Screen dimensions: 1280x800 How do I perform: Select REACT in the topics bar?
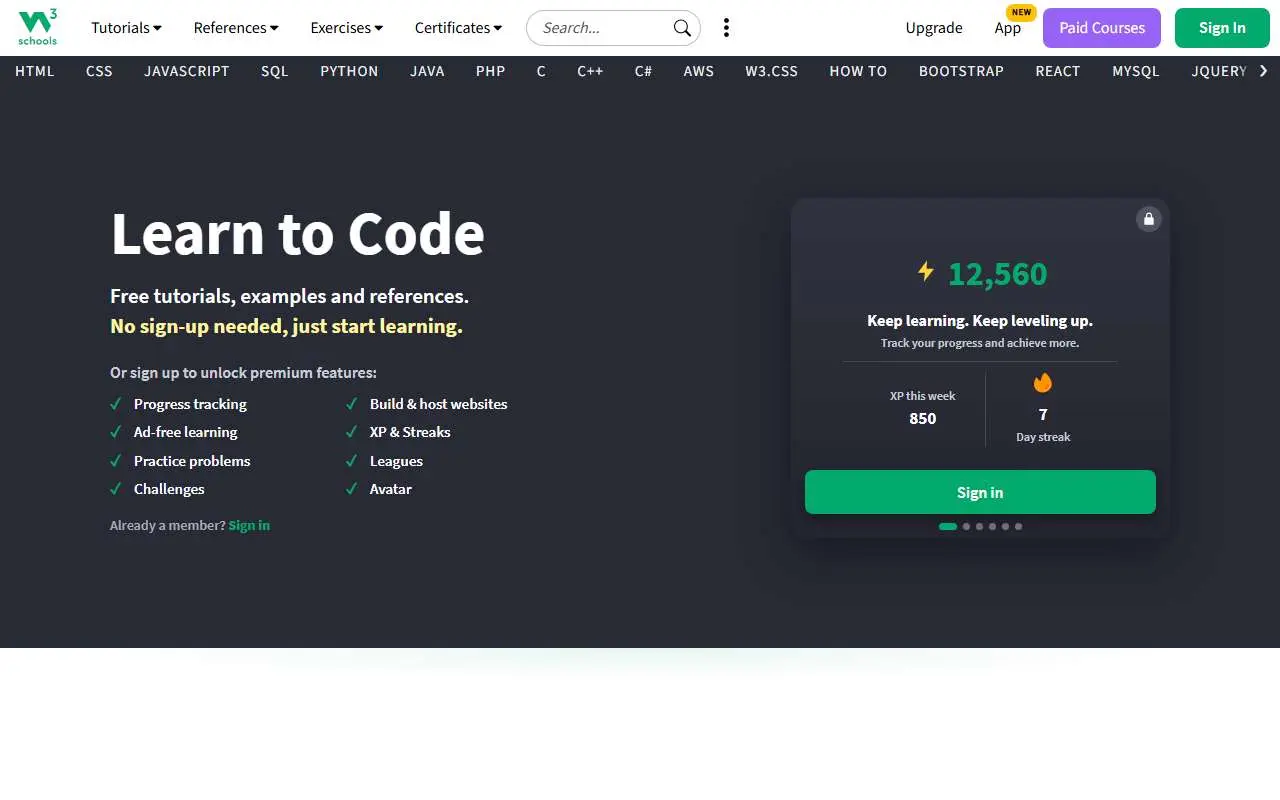pyautogui.click(x=1058, y=71)
